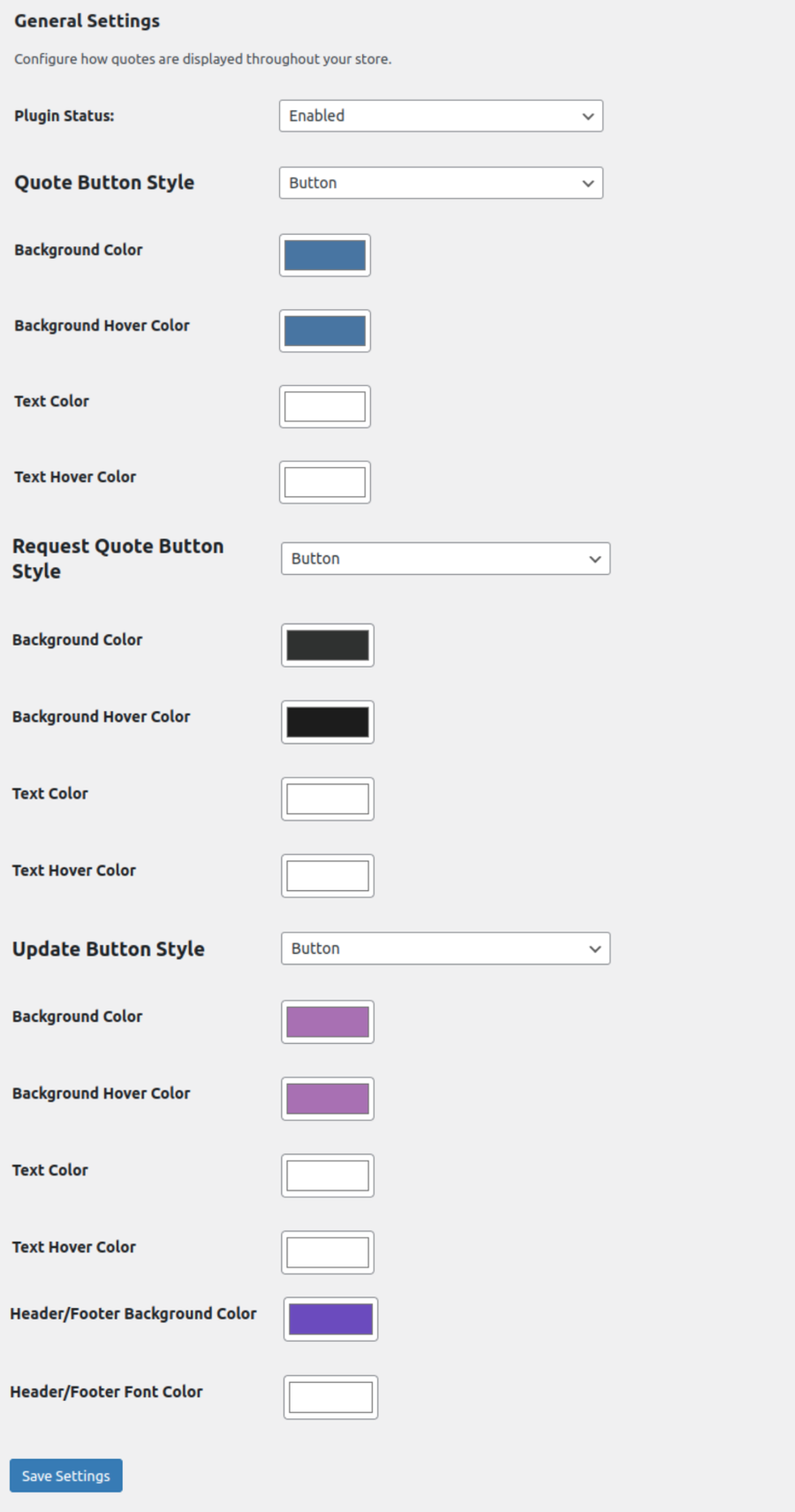
Task: Choose Request Quote Text Color swatch
Action: [327, 798]
